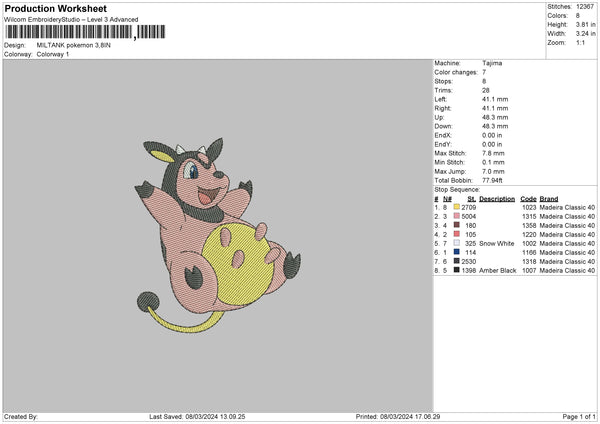Click the 'Colorway 1' value

[53, 54]
